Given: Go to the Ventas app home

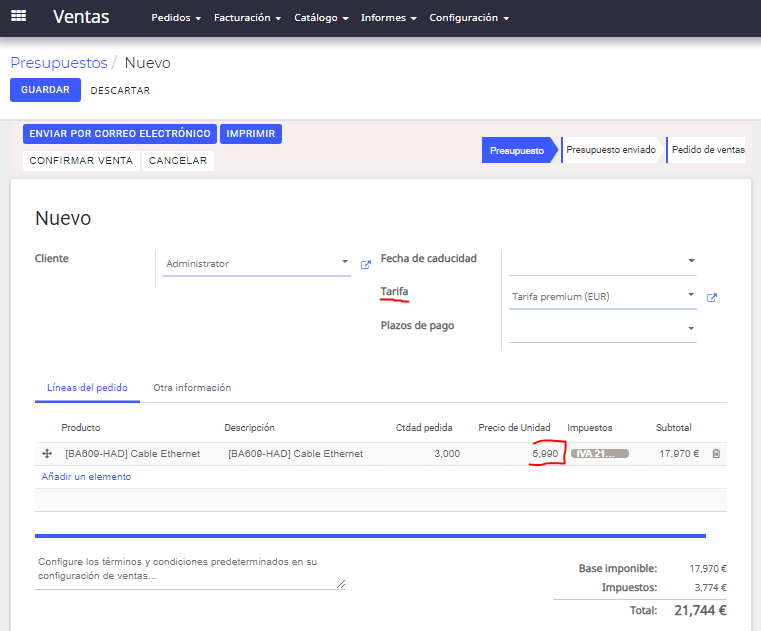Looking at the screenshot, I should [x=81, y=17].
